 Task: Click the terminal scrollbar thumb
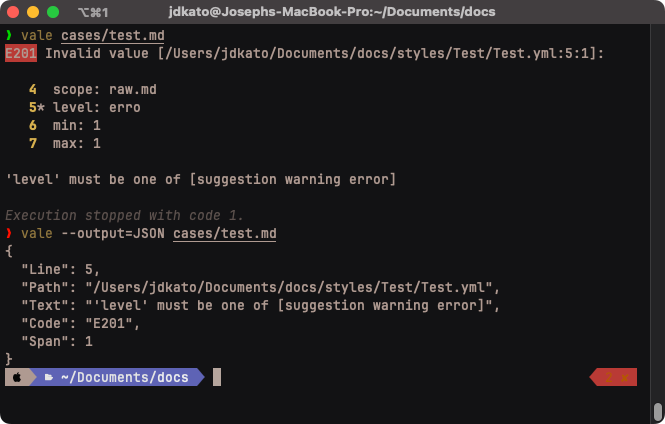pos(657,411)
